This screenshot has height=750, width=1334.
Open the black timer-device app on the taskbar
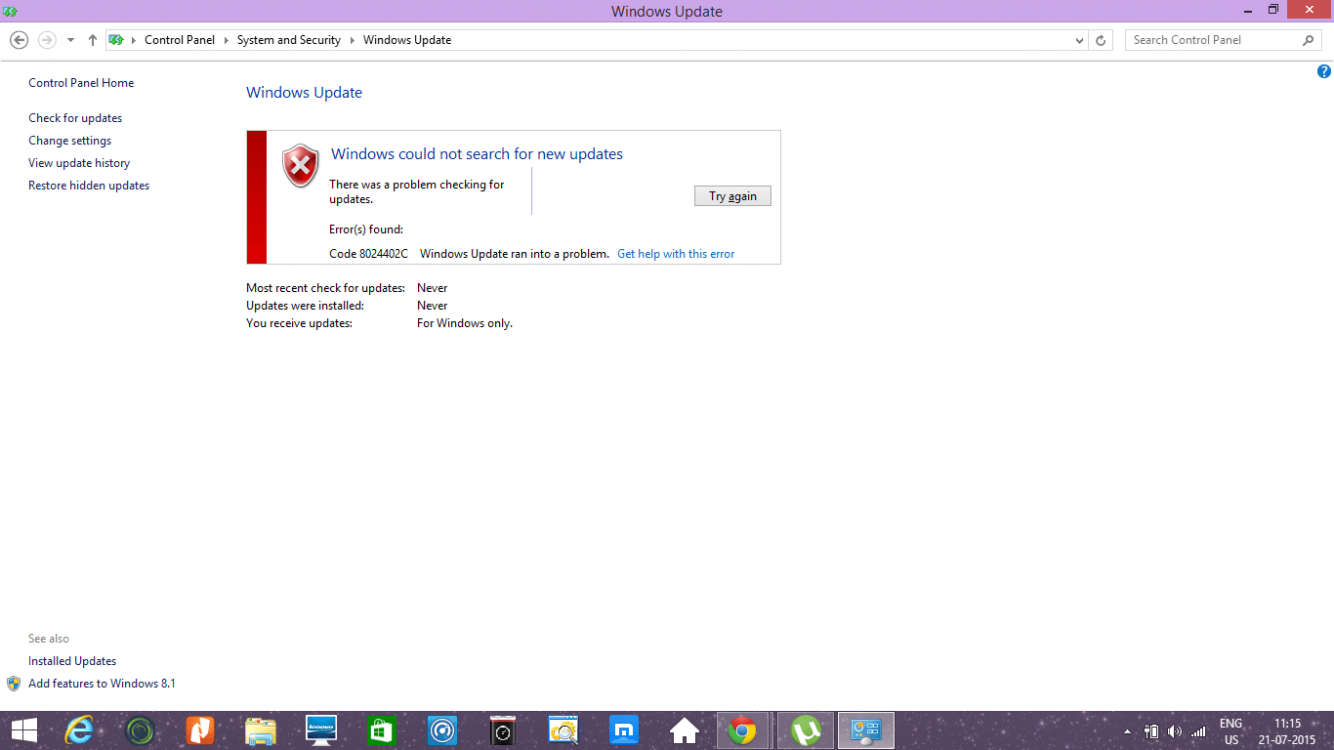click(x=503, y=731)
